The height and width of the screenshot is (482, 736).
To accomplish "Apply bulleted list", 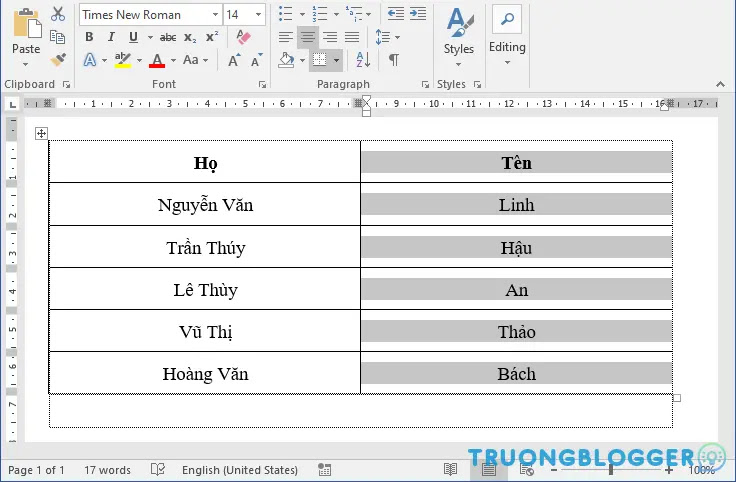I will [x=285, y=14].
